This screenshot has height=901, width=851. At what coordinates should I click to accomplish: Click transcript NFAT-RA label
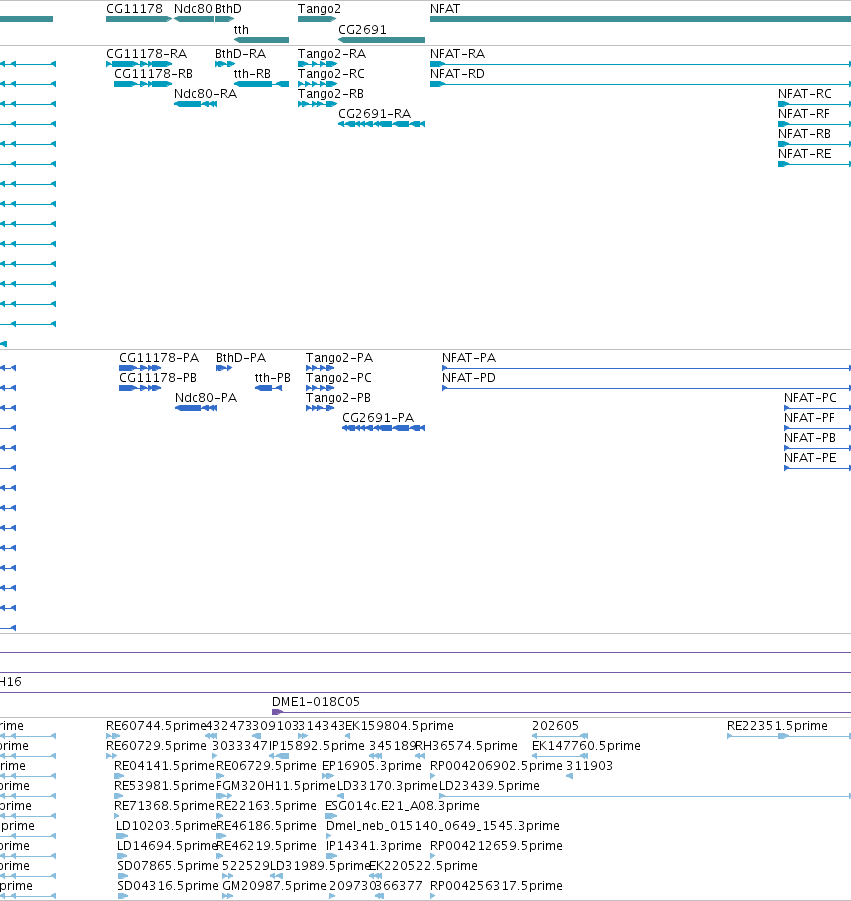(457, 54)
